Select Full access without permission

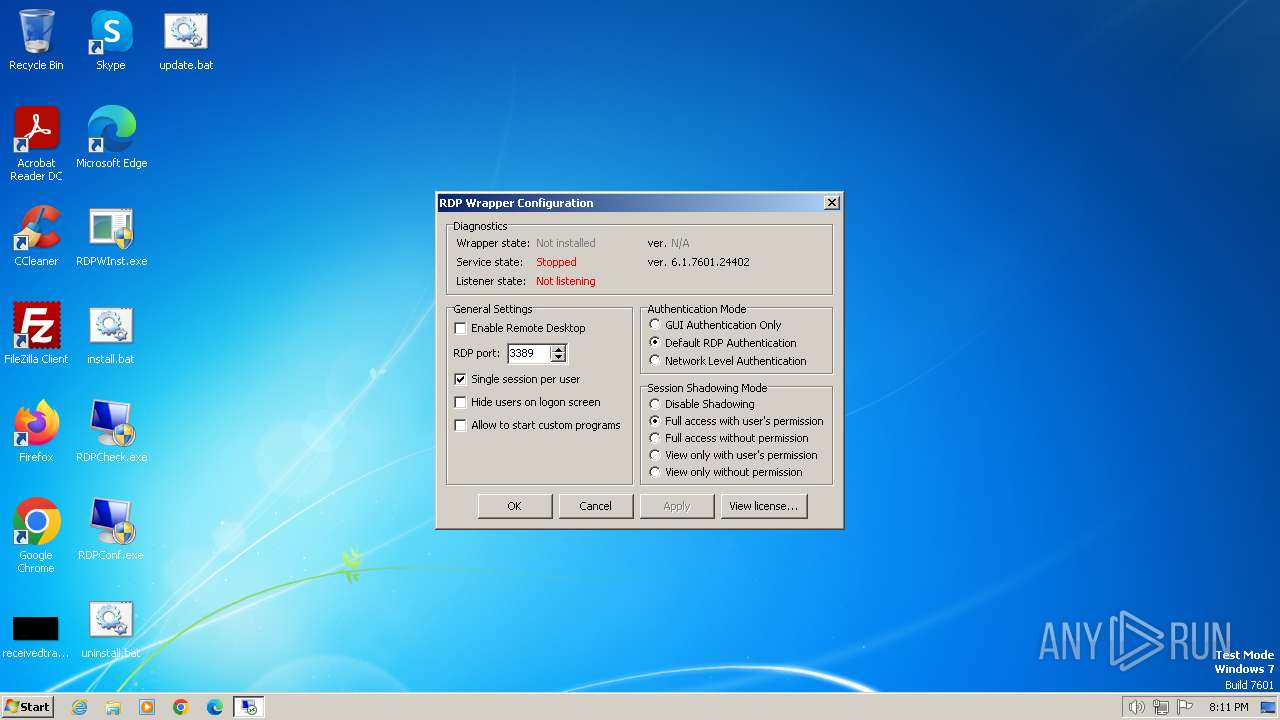[655, 438]
